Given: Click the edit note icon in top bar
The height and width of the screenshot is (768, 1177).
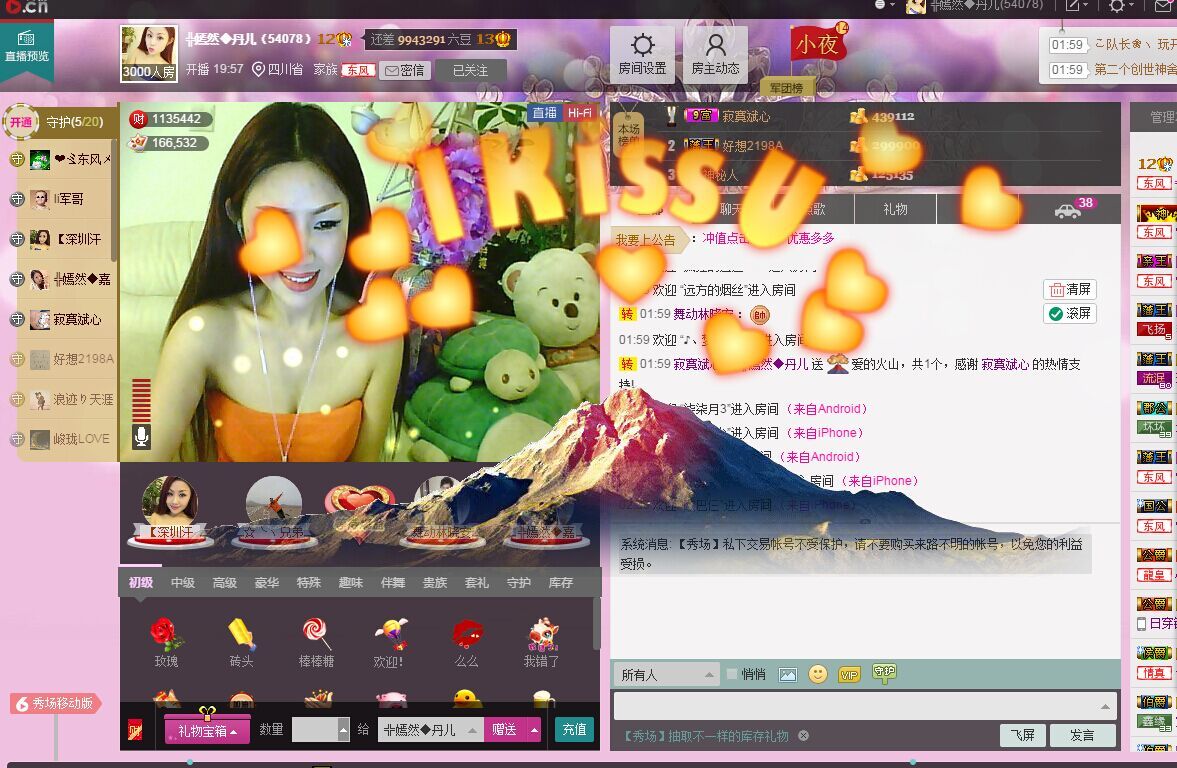Looking at the screenshot, I should (x=1073, y=6).
